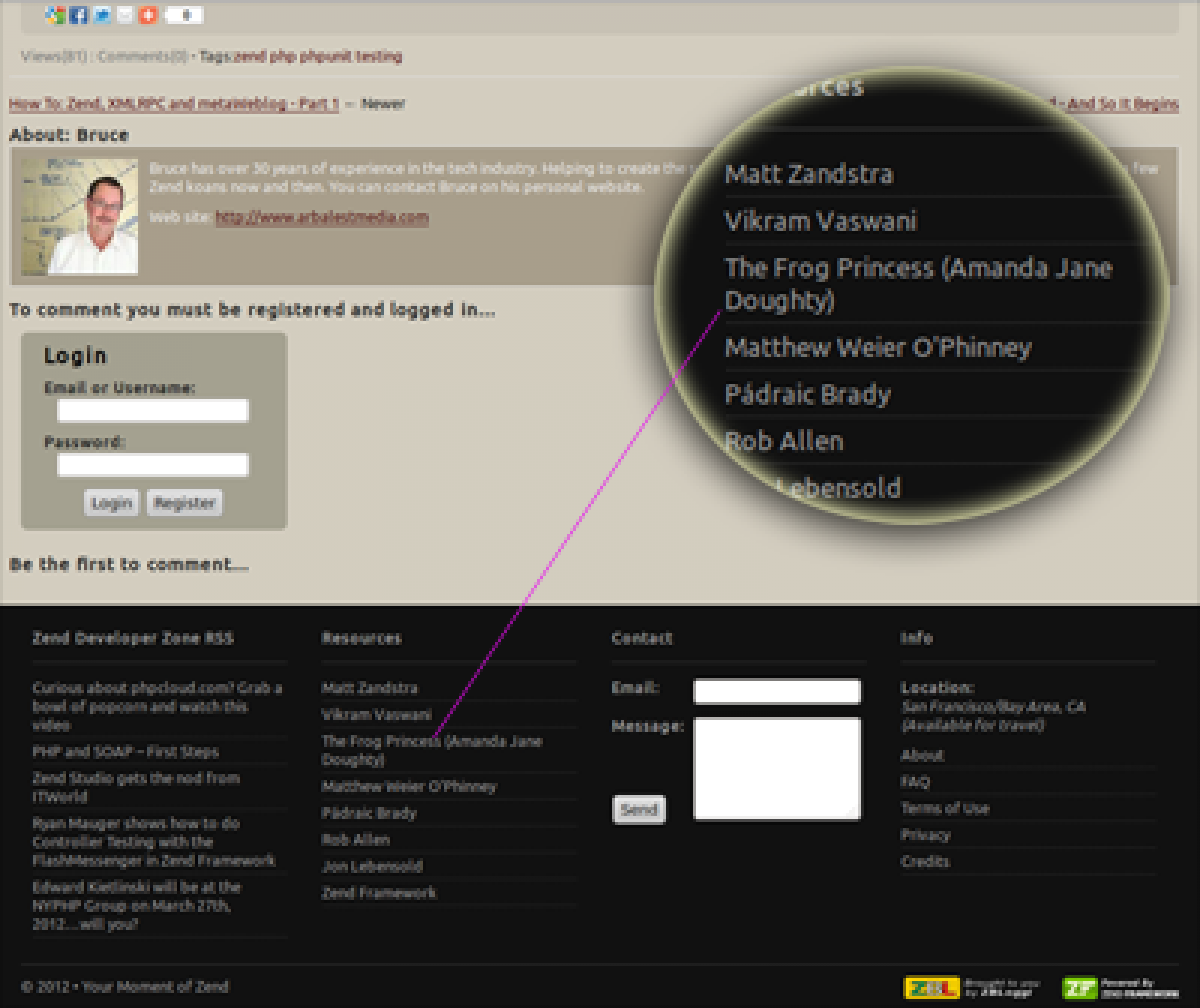Open Vikram Vaswani in footer Resources list
1200x1008 pixels.
[377, 715]
